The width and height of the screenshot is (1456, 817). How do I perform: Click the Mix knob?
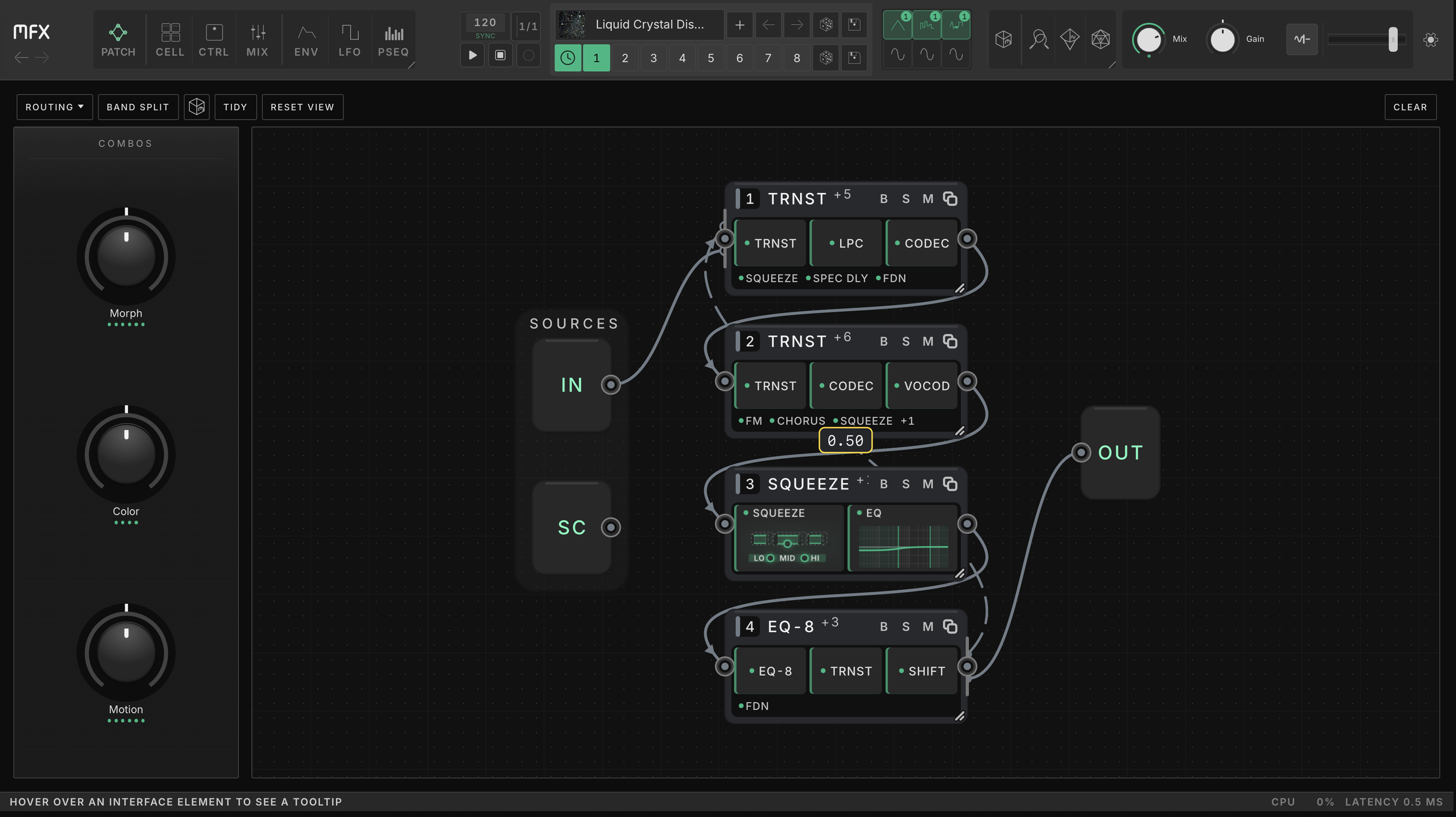click(1148, 40)
